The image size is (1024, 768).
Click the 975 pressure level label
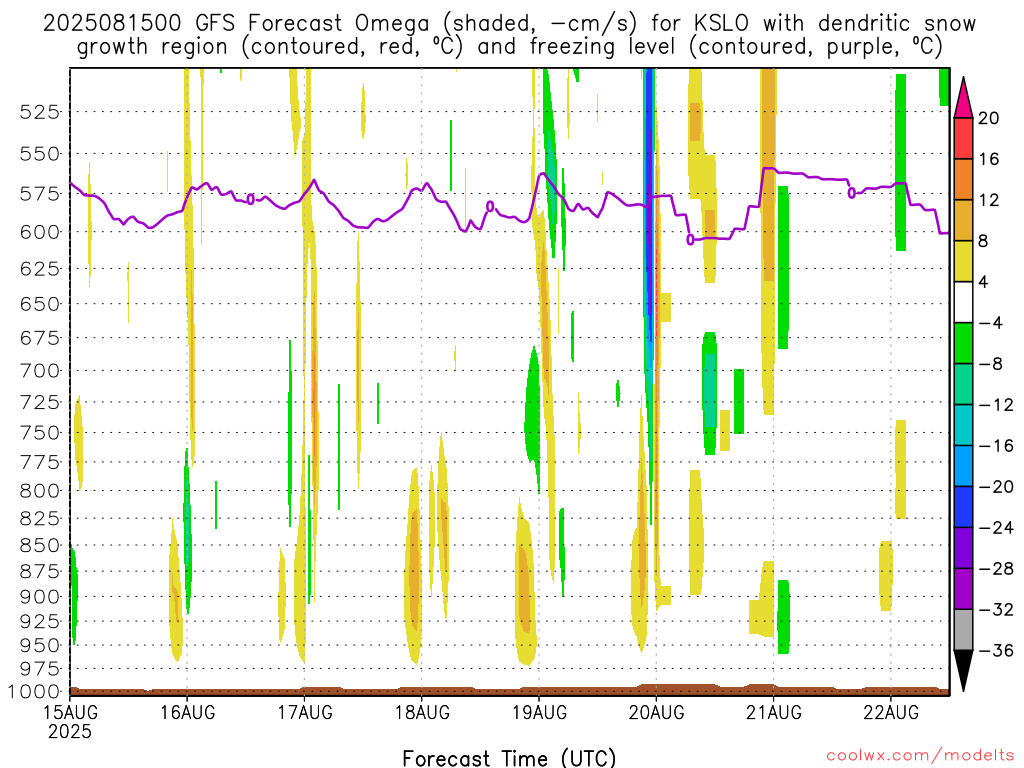coord(39,669)
